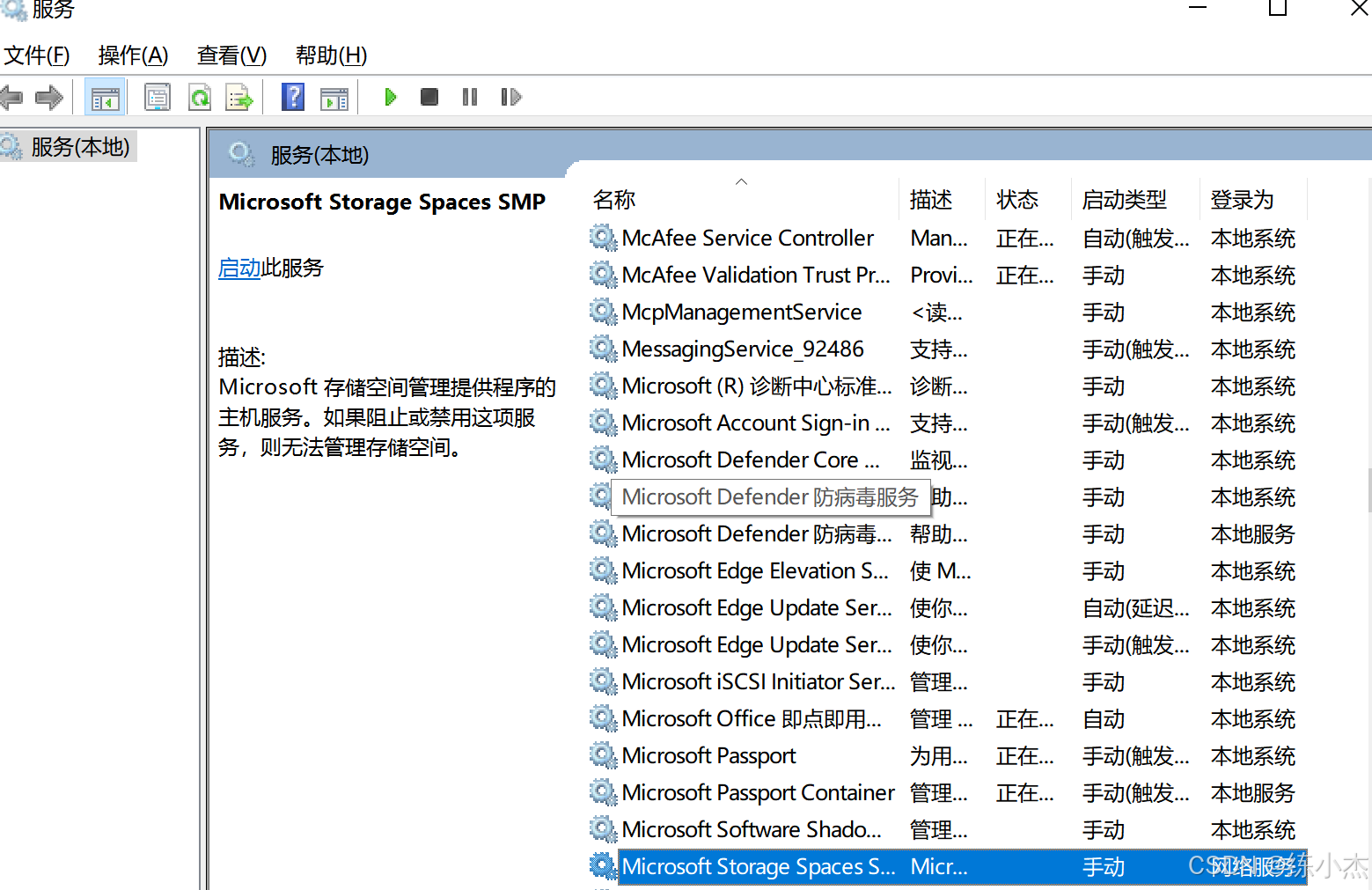This screenshot has height=890, width=1372.
Task: Open the Properties toolbar icon
Action: pos(158,97)
